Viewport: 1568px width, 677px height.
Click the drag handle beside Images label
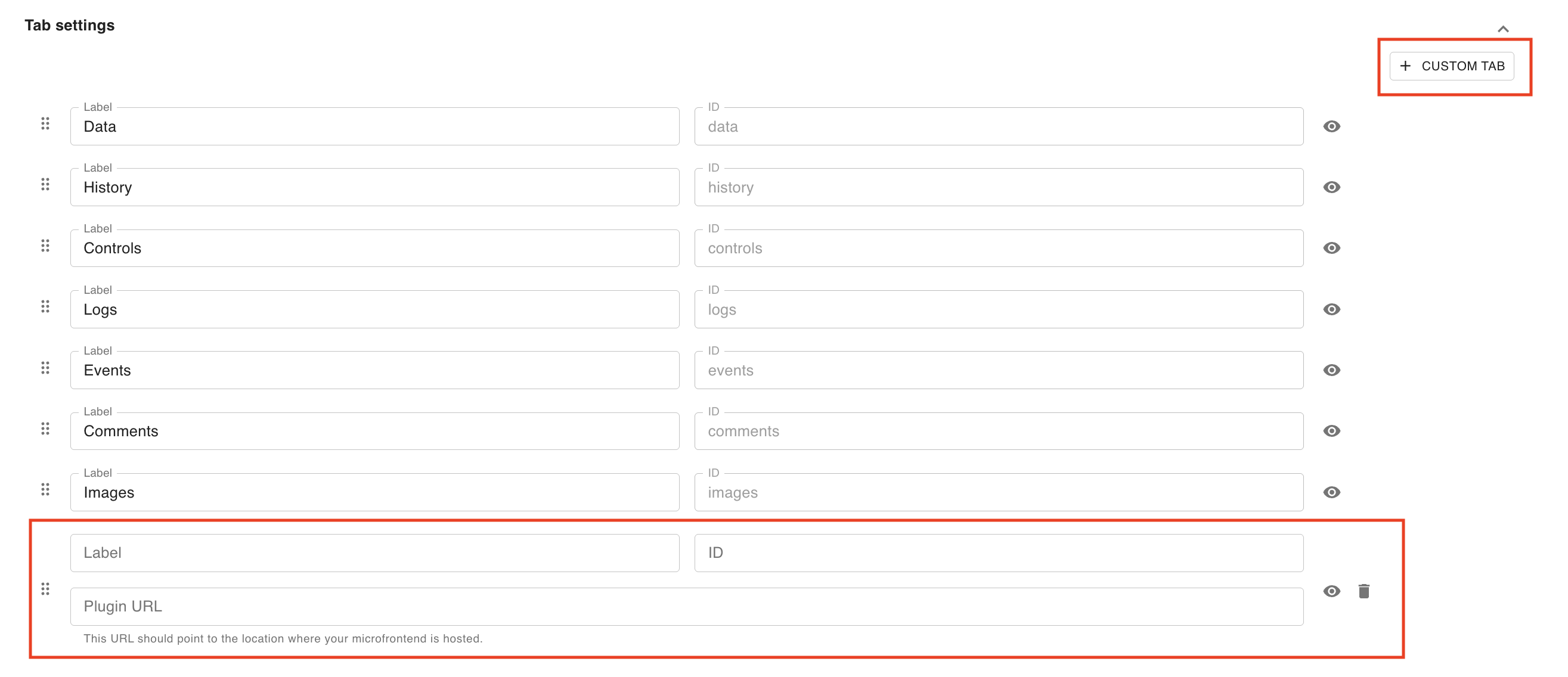click(46, 490)
